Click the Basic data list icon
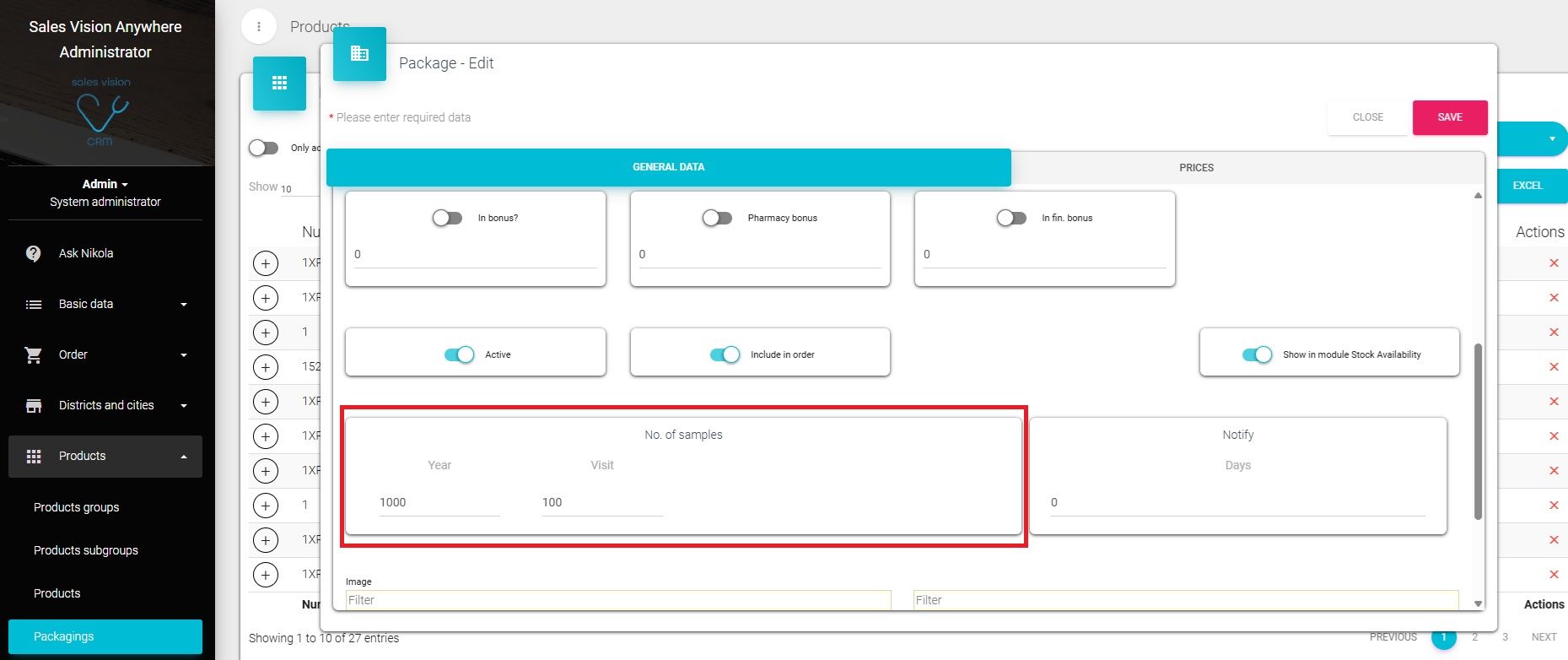The width and height of the screenshot is (1568, 660). 34,304
